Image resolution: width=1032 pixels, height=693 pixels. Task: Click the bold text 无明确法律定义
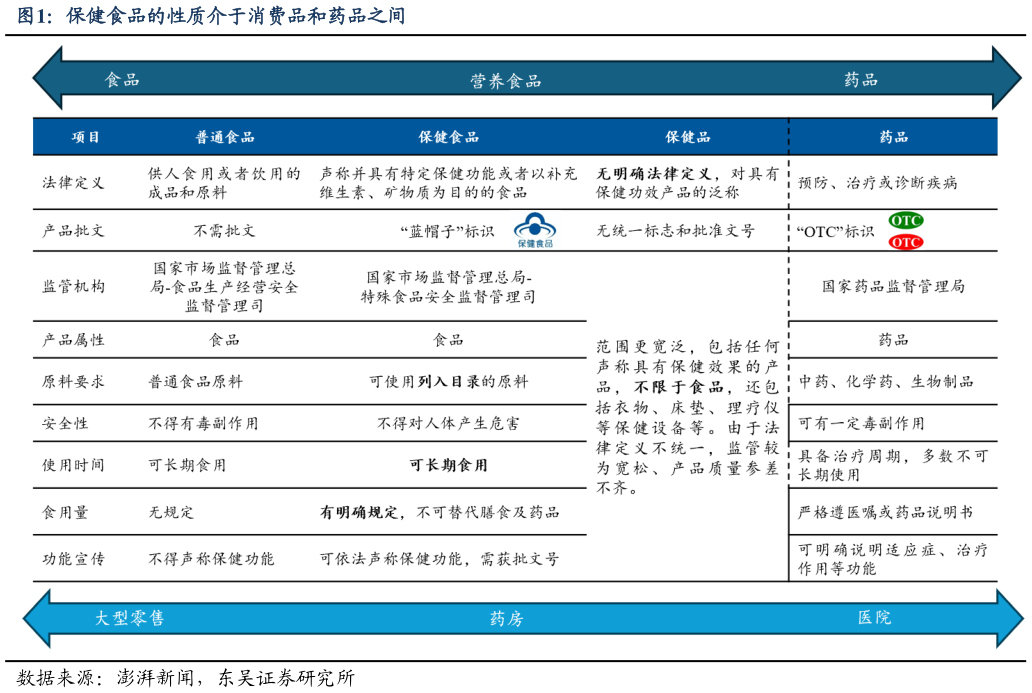pyautogui.click(x=654, y=174)
